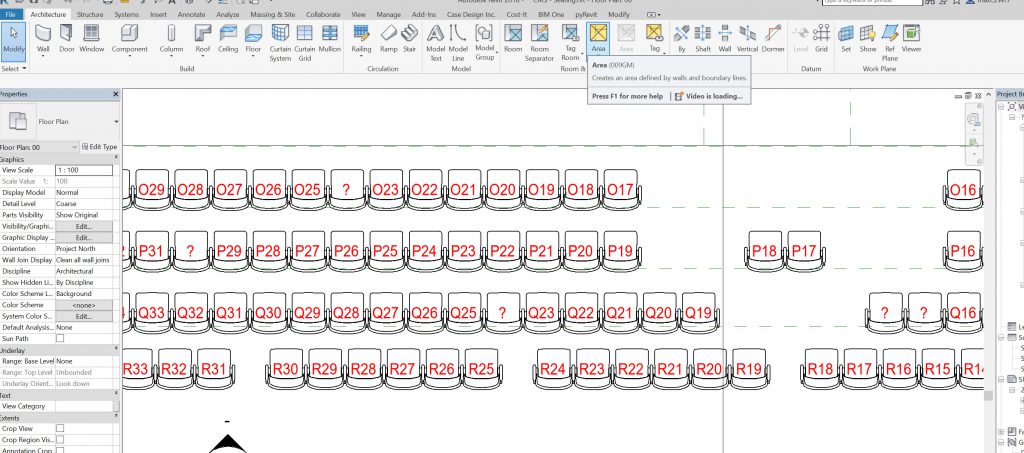Click Edit Type in Properties panel
This screenshot has height=453, width=1024.
[99, 147]
